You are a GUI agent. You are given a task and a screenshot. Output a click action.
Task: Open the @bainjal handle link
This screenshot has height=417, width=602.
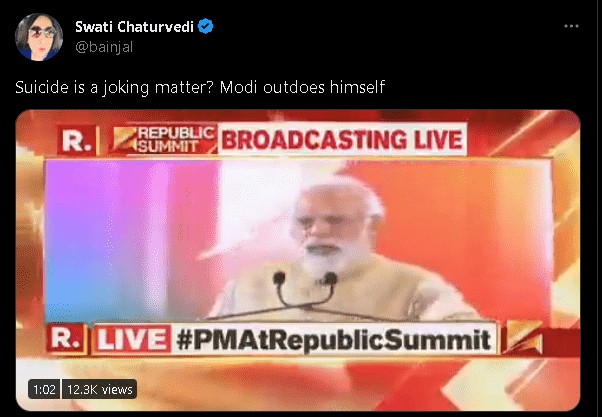point(104,47)
